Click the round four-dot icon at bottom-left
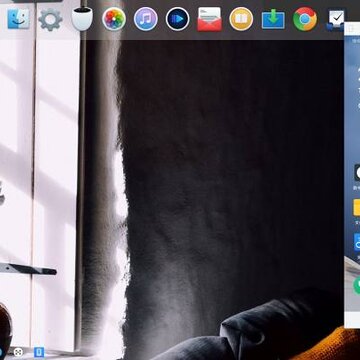Image resolution: width=360 pixels, height=360 pixels. (18, 352)
